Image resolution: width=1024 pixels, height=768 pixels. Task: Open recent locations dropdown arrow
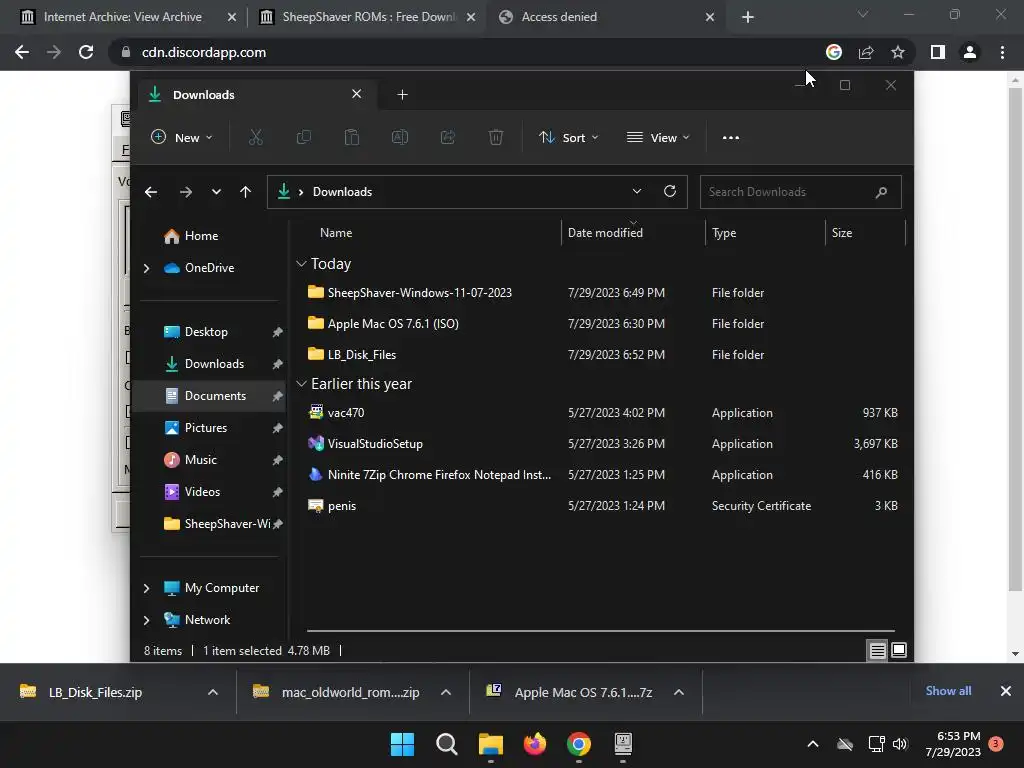click(216, 192)
